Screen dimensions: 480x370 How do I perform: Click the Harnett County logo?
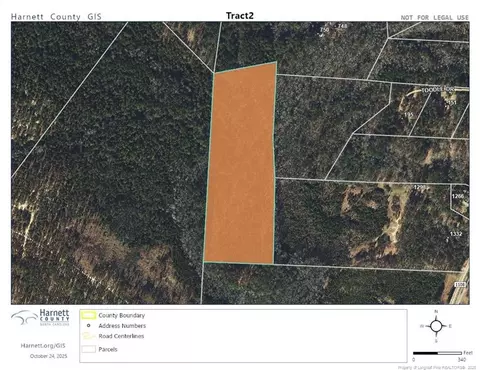(40, 317)
